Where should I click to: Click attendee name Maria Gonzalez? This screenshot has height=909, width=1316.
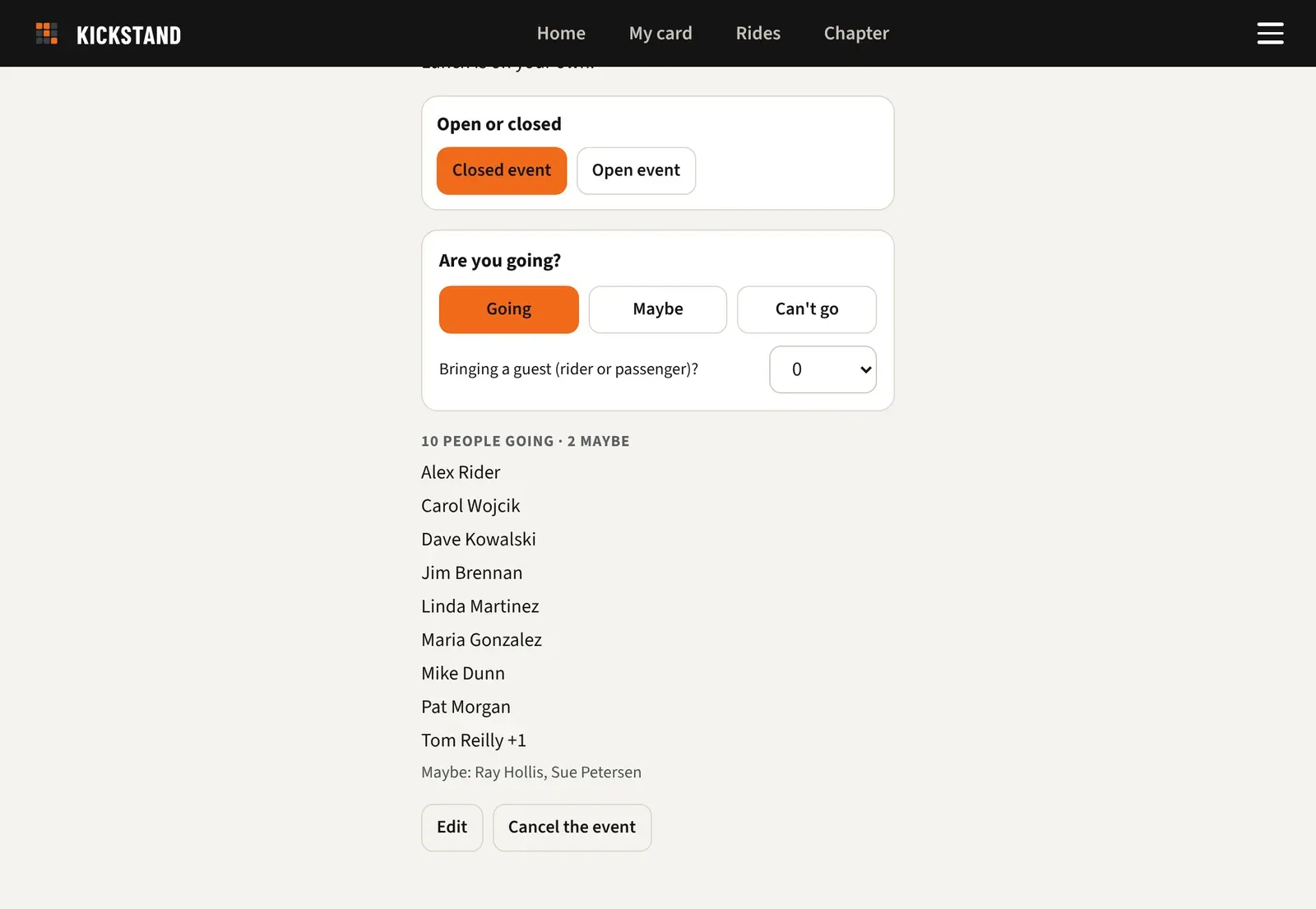(x=482, y=640)
